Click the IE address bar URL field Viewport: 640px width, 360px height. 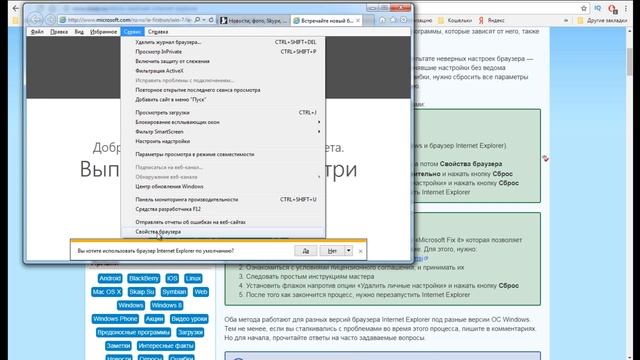126,20
